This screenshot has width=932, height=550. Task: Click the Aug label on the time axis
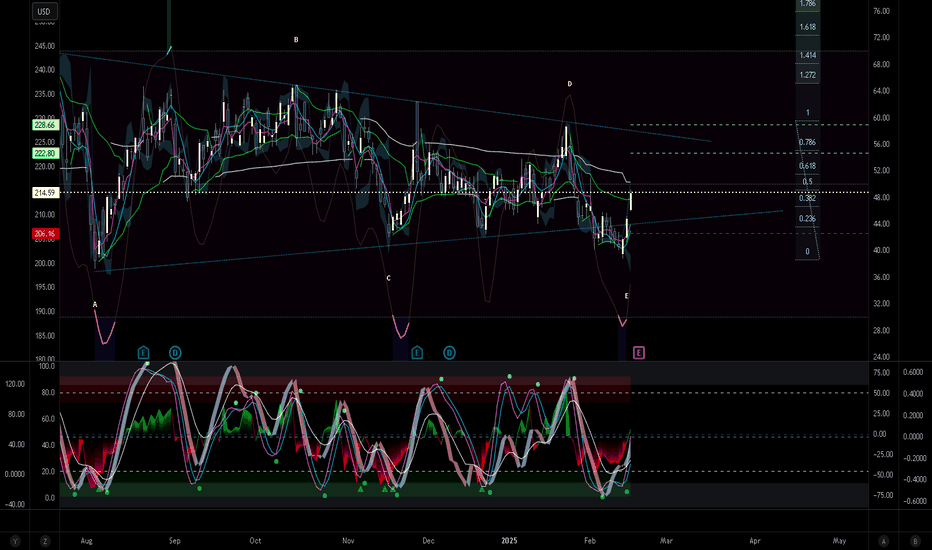[87, 540]
